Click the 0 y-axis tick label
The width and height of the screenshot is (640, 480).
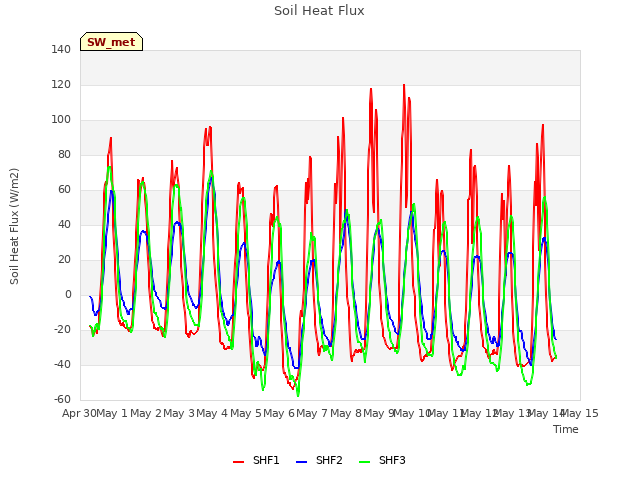[68, 294]
